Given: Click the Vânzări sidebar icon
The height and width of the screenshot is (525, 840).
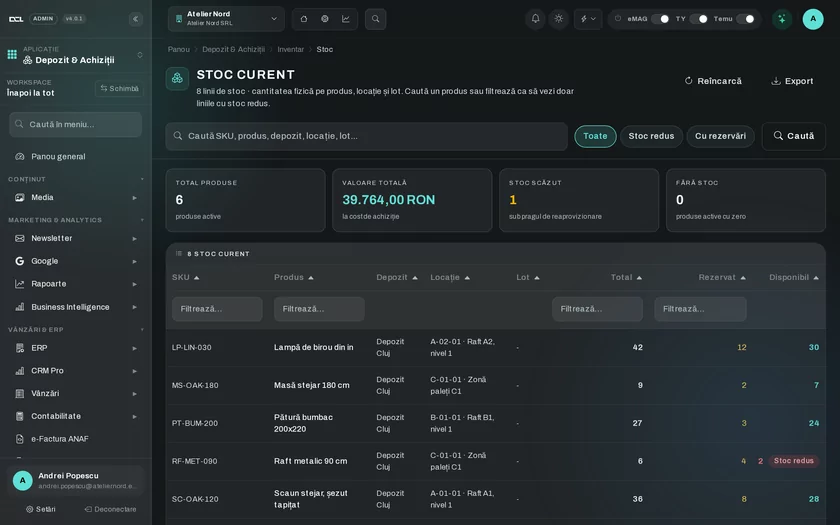Looking at the screenshot, I should (20, 394).
